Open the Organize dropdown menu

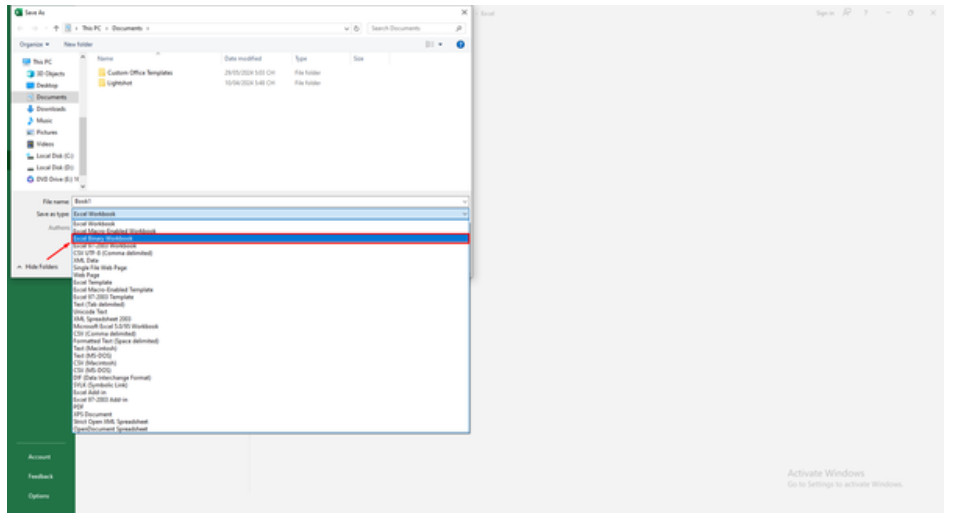33,44
